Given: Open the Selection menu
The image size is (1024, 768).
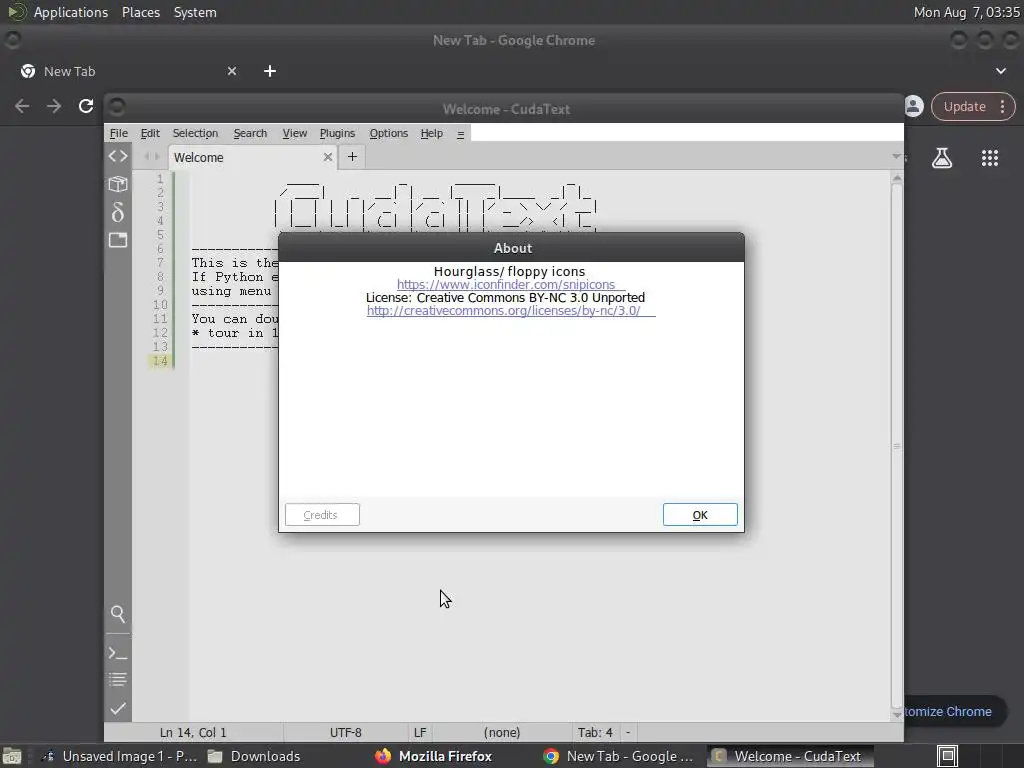Looking at the screenshot, I should (x=195, y=133).
